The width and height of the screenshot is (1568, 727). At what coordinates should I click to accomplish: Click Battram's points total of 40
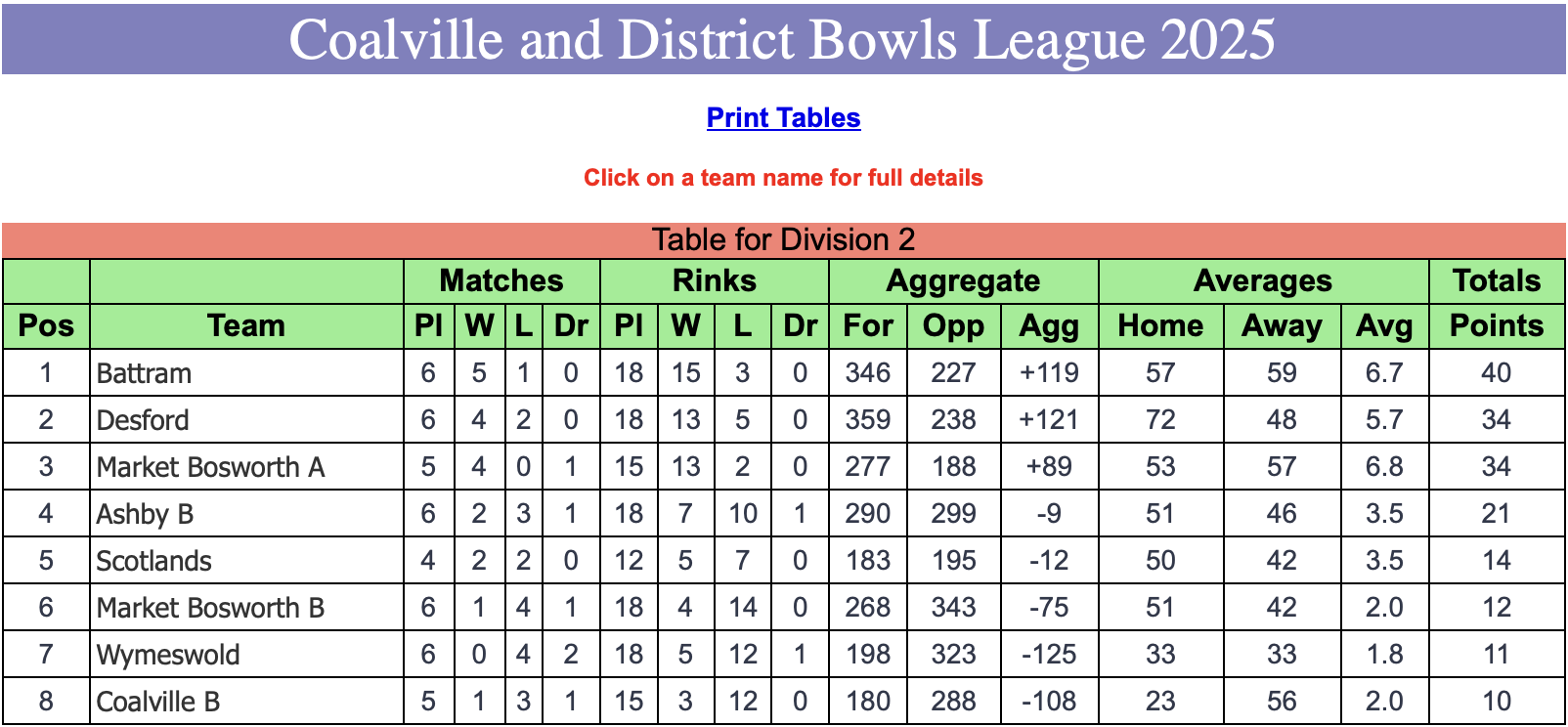(x=1497, y=373)
